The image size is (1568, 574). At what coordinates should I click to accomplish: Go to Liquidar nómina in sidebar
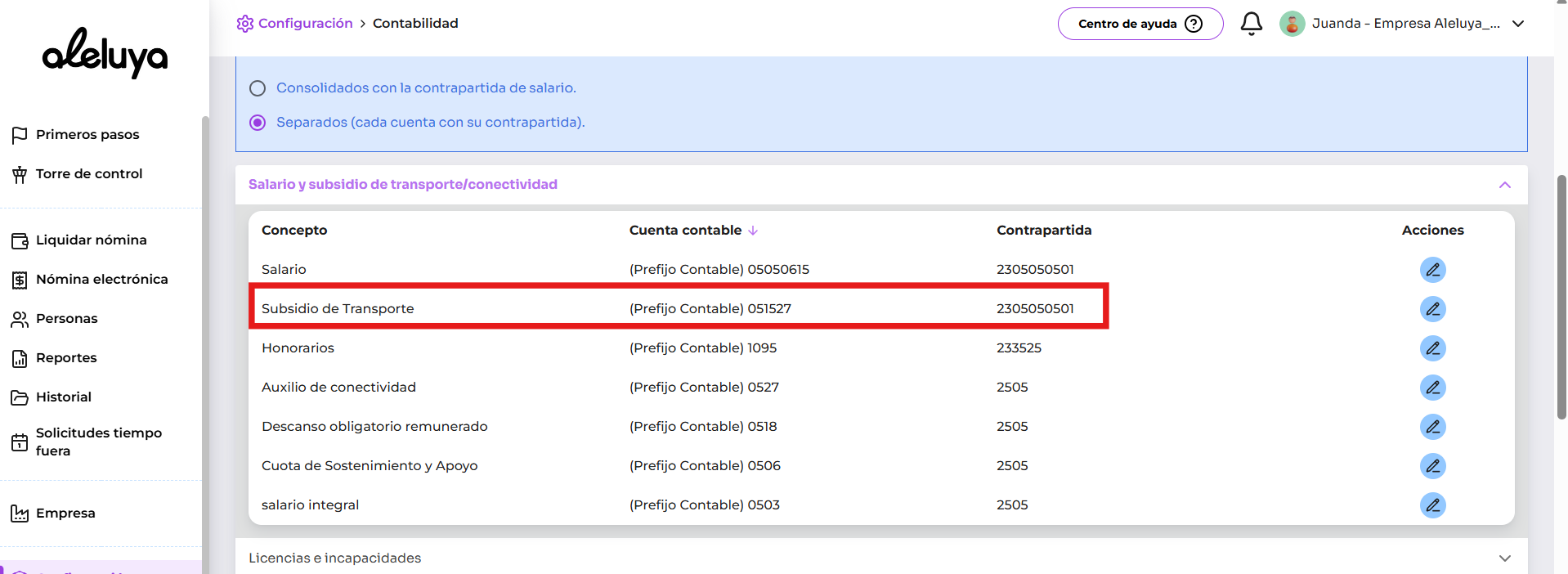tap(91, 240)
